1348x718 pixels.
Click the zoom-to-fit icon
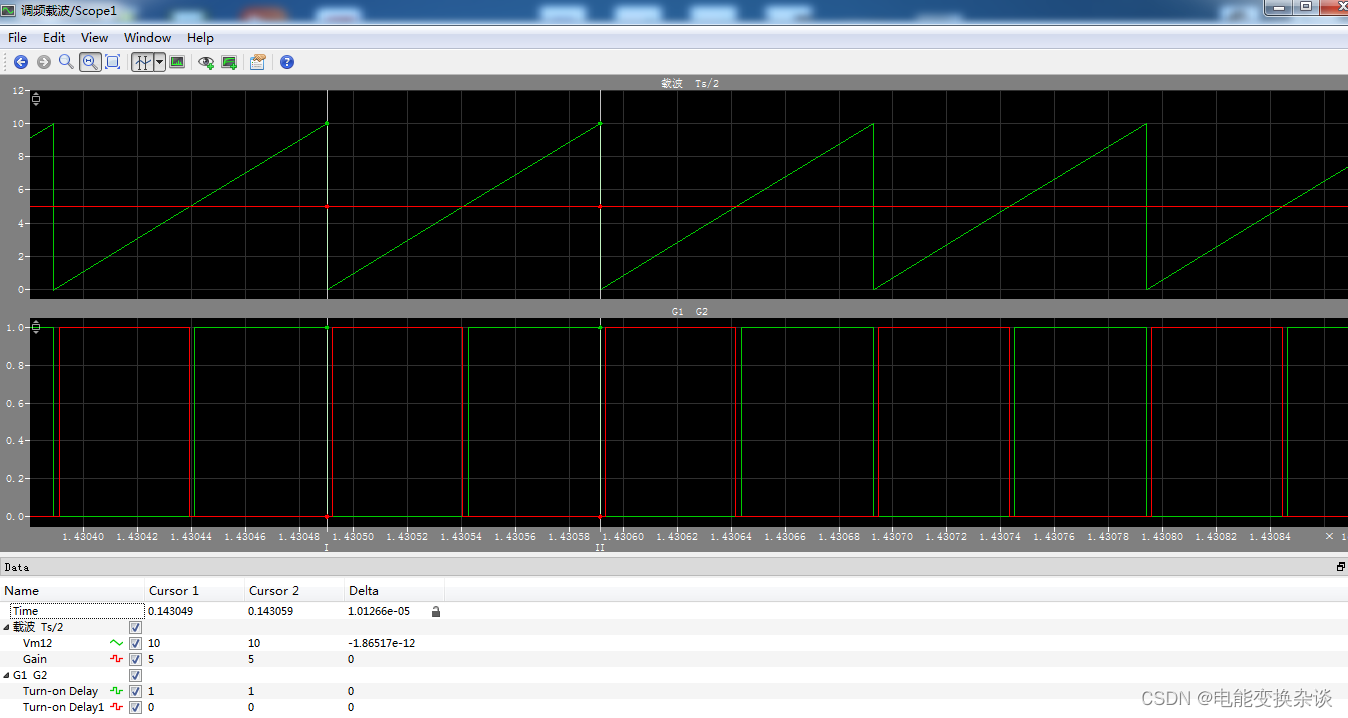point(113,62)
